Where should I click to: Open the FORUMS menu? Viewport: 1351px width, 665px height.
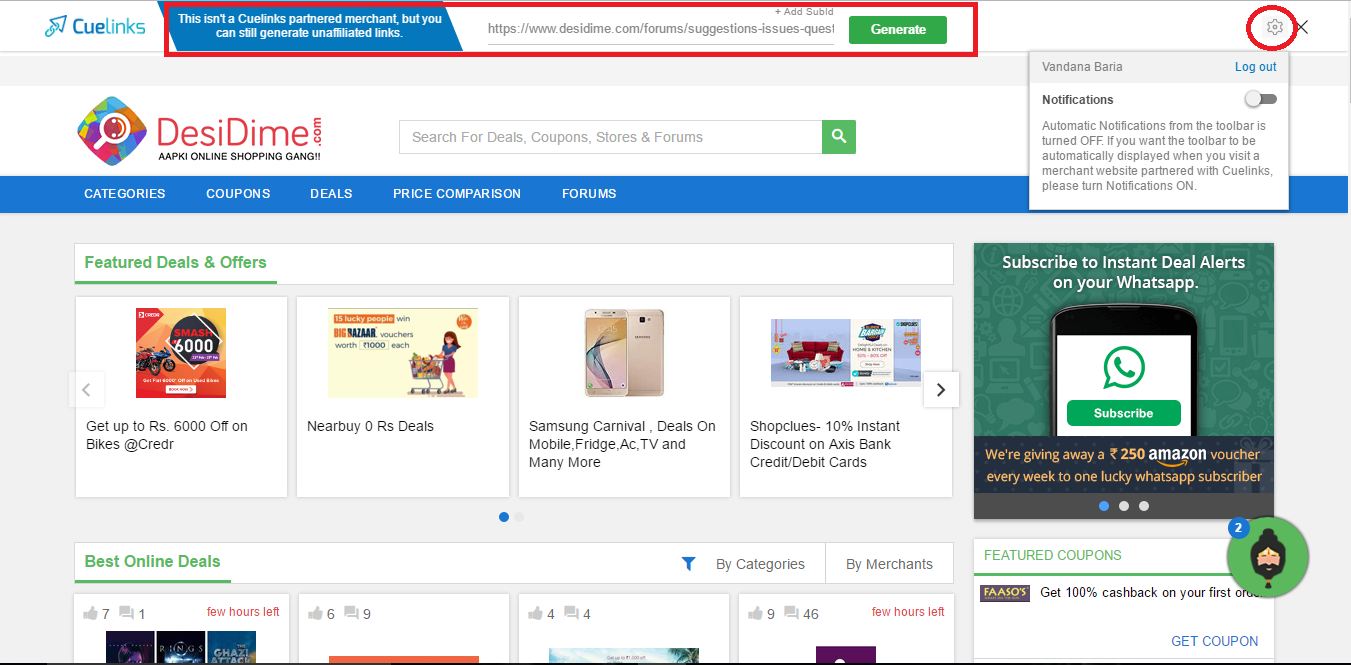click(x=589, y=194)
